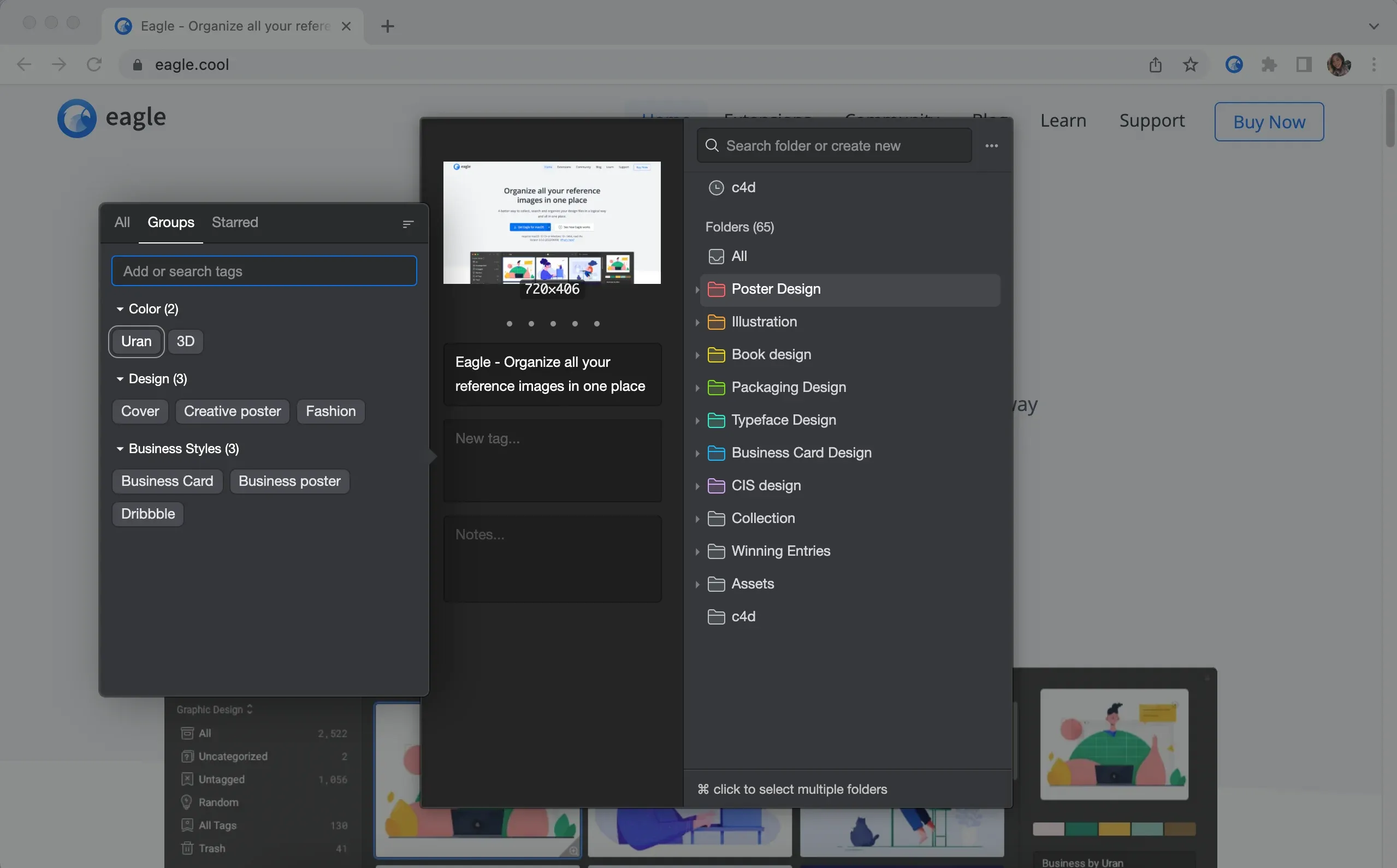Click the brown palette swatch
Viewport: 1397px width, 868px height.
(1180, 829)
